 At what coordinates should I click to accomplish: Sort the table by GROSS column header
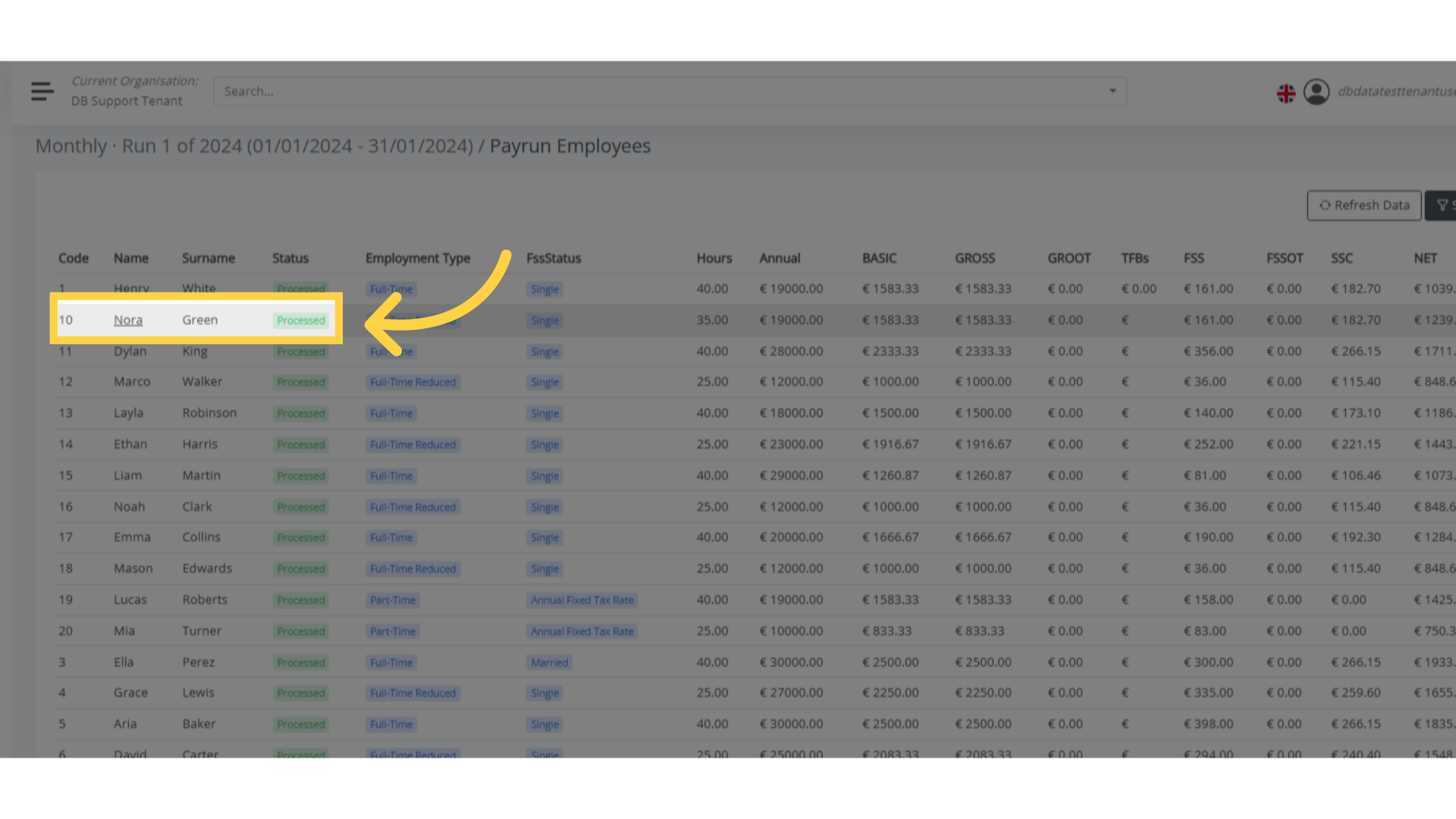coord(974,258)
